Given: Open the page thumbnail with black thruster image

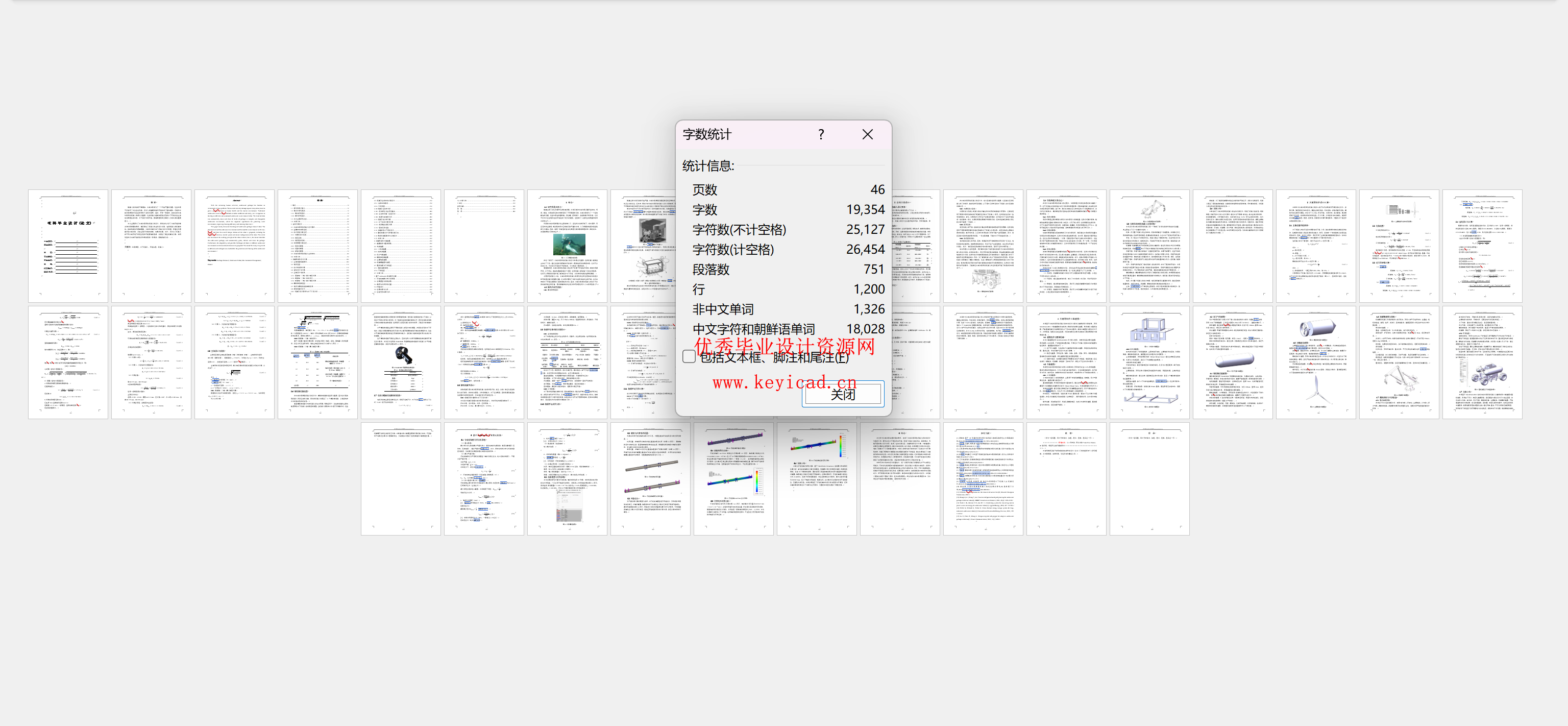Looking at the screenshot, I should tap(401, 362).
